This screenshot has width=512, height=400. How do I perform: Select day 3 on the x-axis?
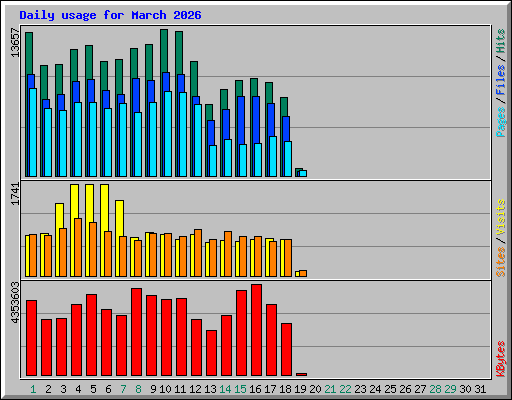tap(63, 389)
